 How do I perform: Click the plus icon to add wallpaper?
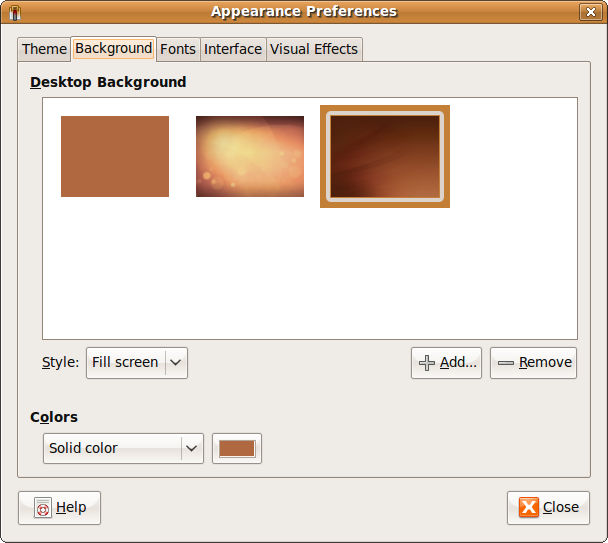pyautogui.click(x=427, y=363)
